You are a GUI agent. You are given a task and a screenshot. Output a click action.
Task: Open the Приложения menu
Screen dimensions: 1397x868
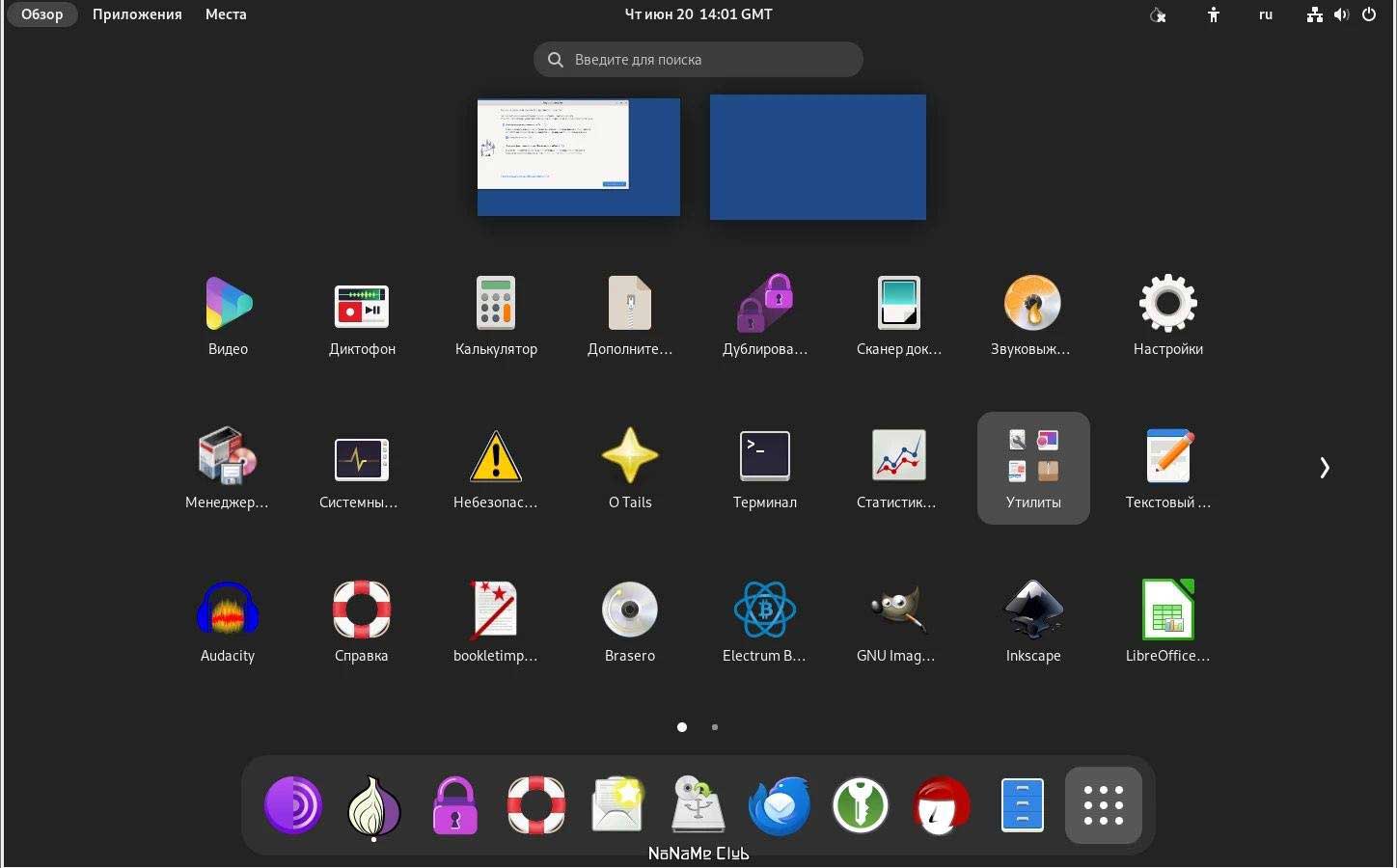click(x=137, y=14)
